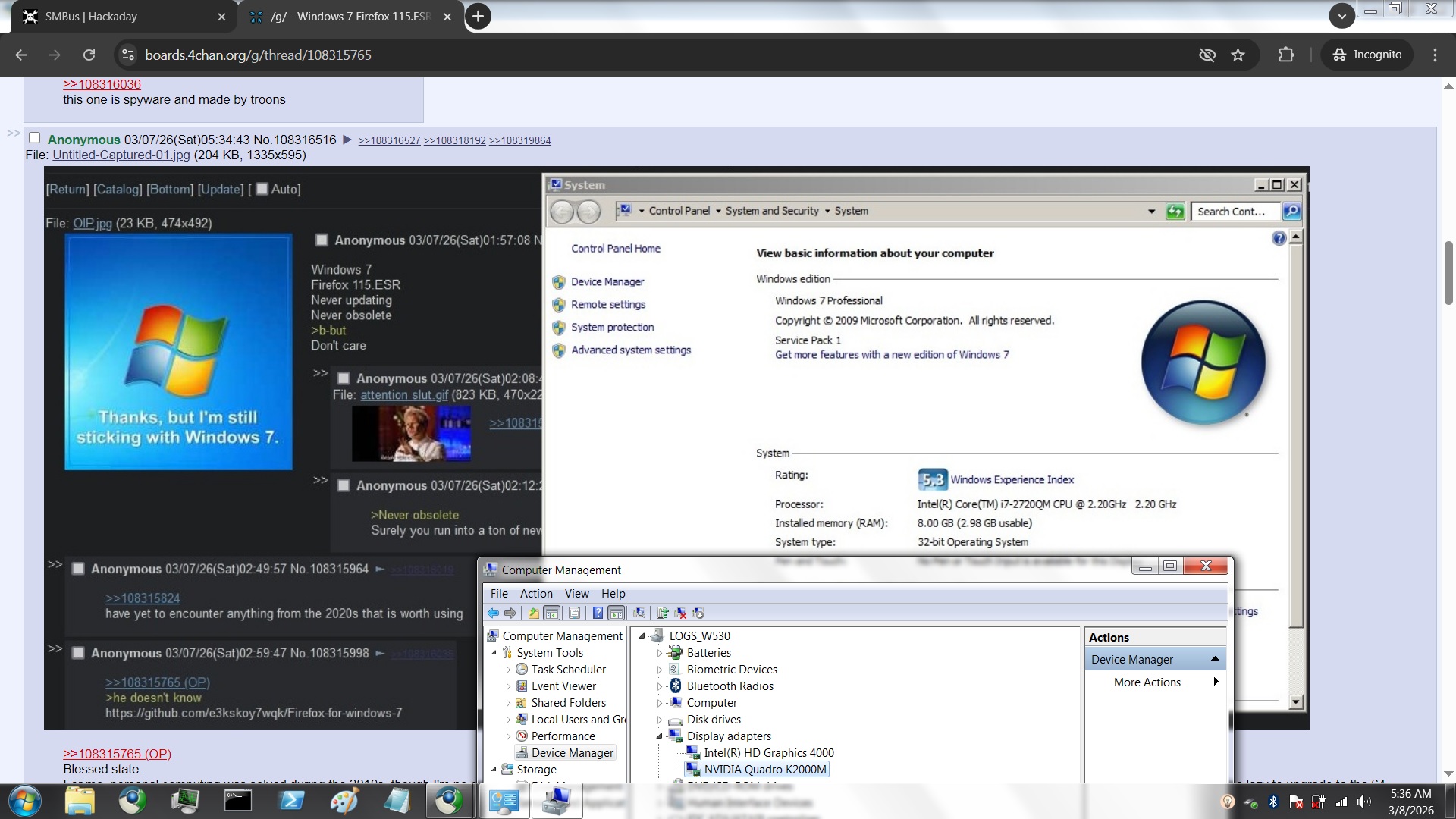Expand the Batteries device category
The image size is (1456, 819).
point(659,653)
